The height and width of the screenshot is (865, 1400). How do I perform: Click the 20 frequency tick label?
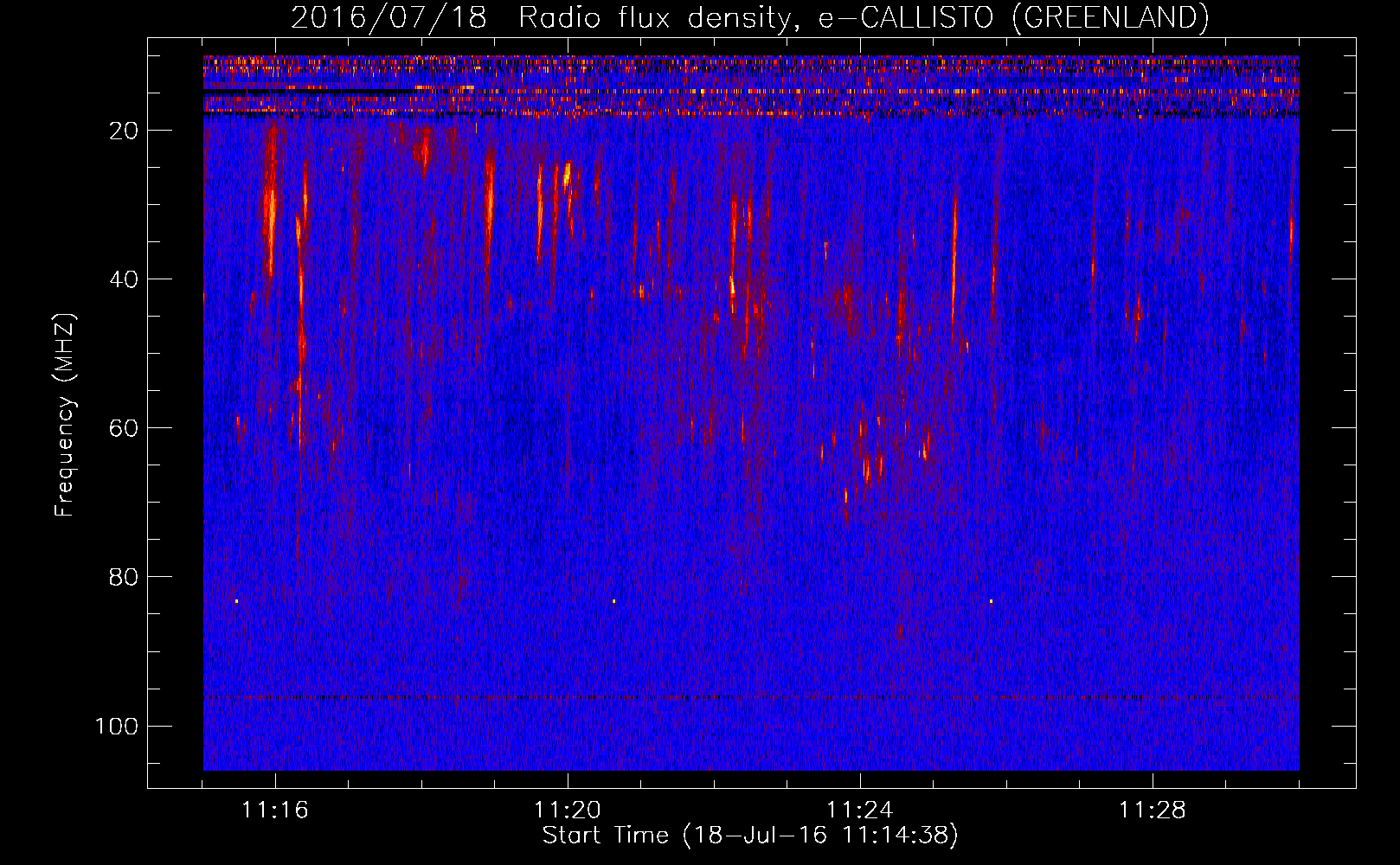(x=124, y=131)
